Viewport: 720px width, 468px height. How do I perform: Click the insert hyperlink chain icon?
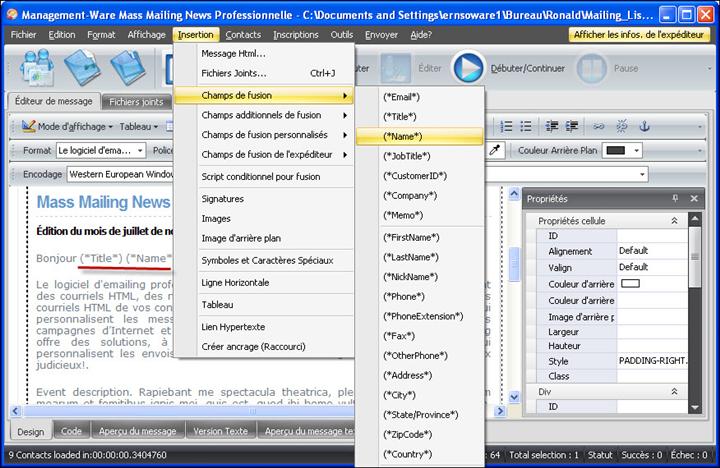tap(598, 126)
